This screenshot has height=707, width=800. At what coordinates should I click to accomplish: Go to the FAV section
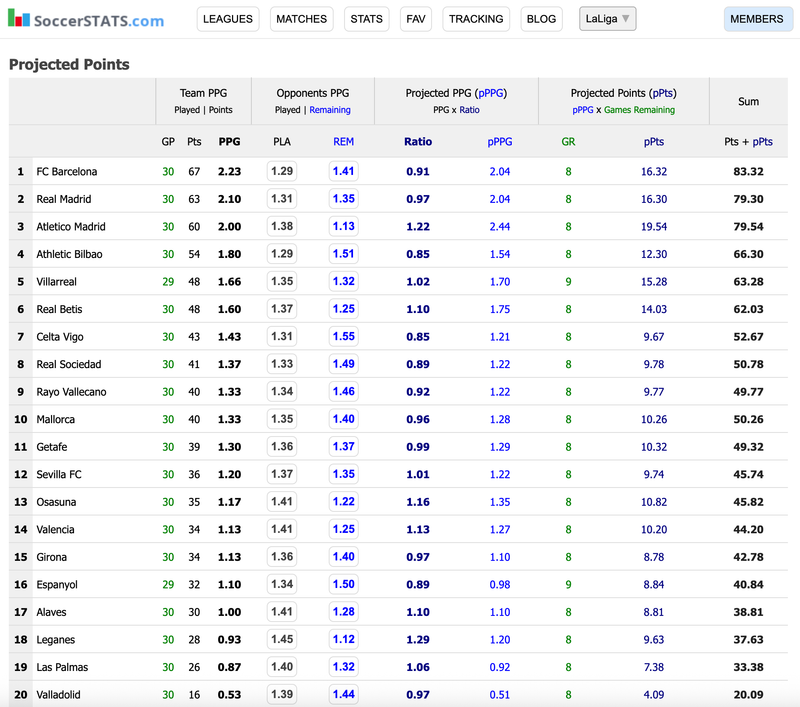[414, 19]
